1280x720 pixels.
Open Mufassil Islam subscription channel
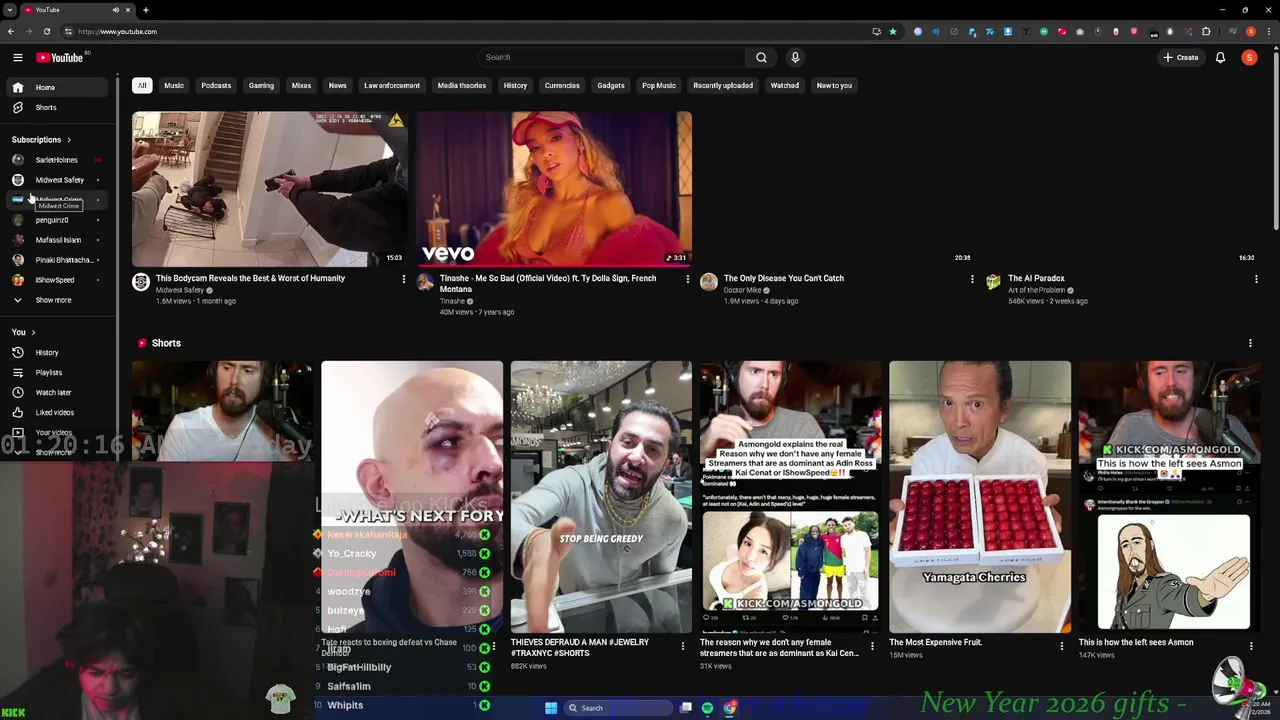click(58, 240)
